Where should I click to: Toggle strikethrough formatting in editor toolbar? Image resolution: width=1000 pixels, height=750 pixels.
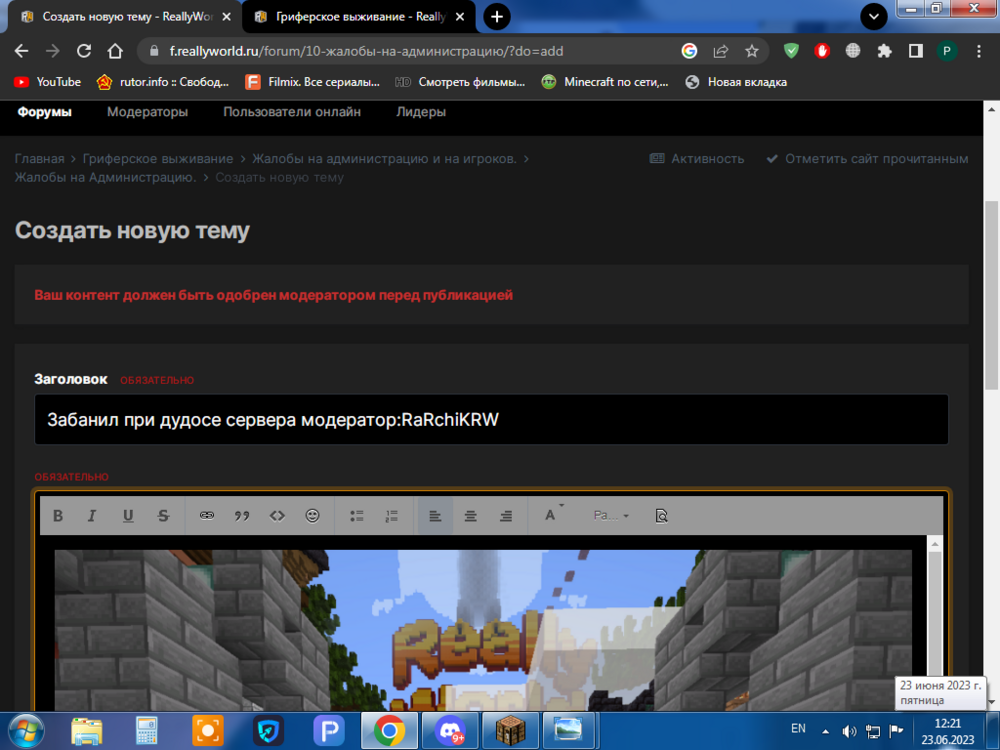[163, 515]
